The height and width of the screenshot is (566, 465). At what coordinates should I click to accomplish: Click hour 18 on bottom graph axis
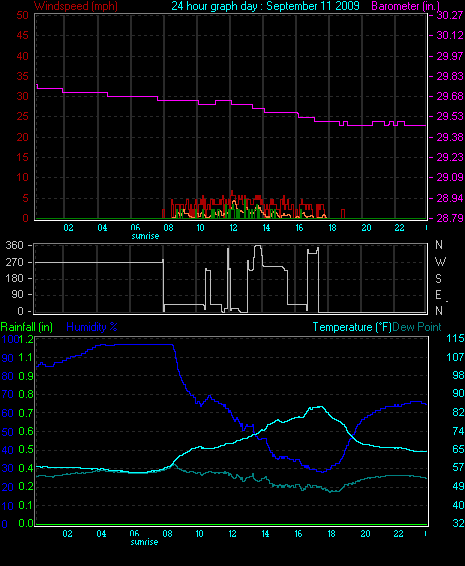(331, 534)
